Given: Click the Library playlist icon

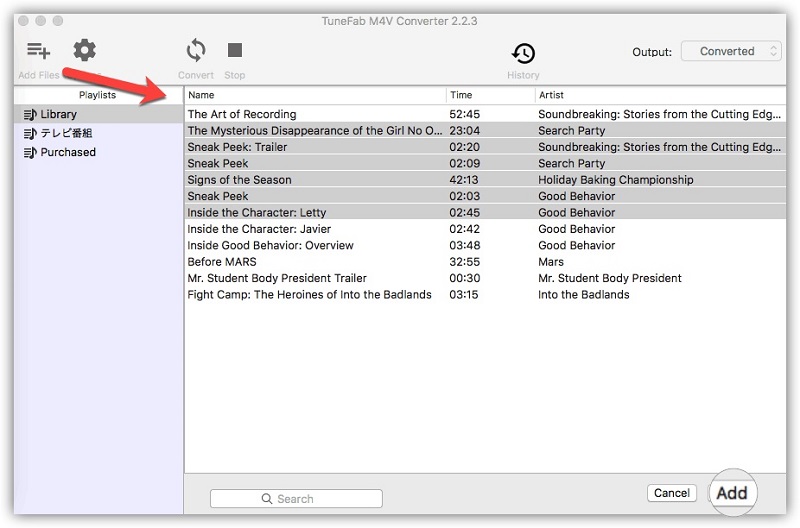Looking at the screenshot, I should point(30,114).
